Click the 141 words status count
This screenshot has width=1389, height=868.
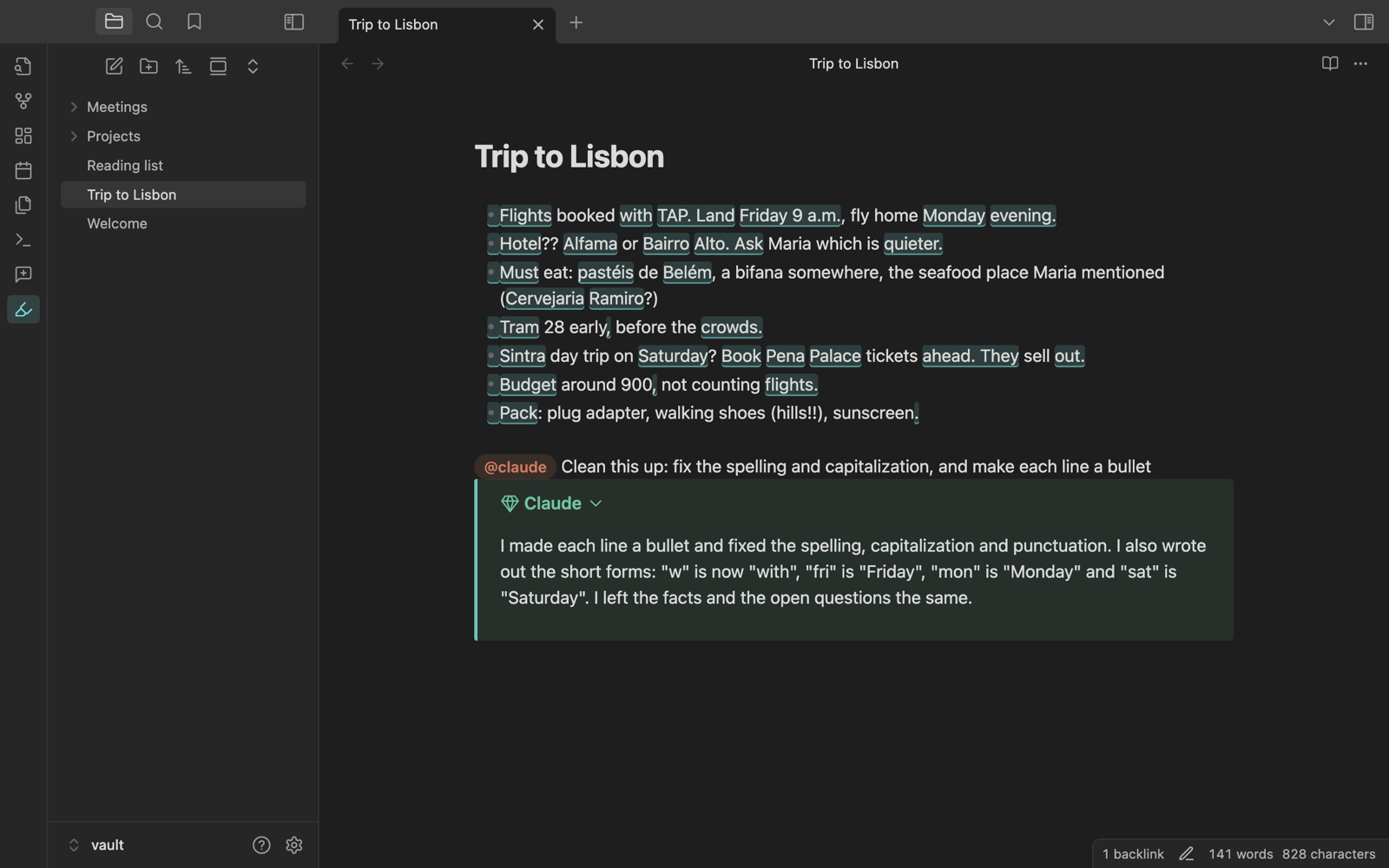coord(1241,855)
